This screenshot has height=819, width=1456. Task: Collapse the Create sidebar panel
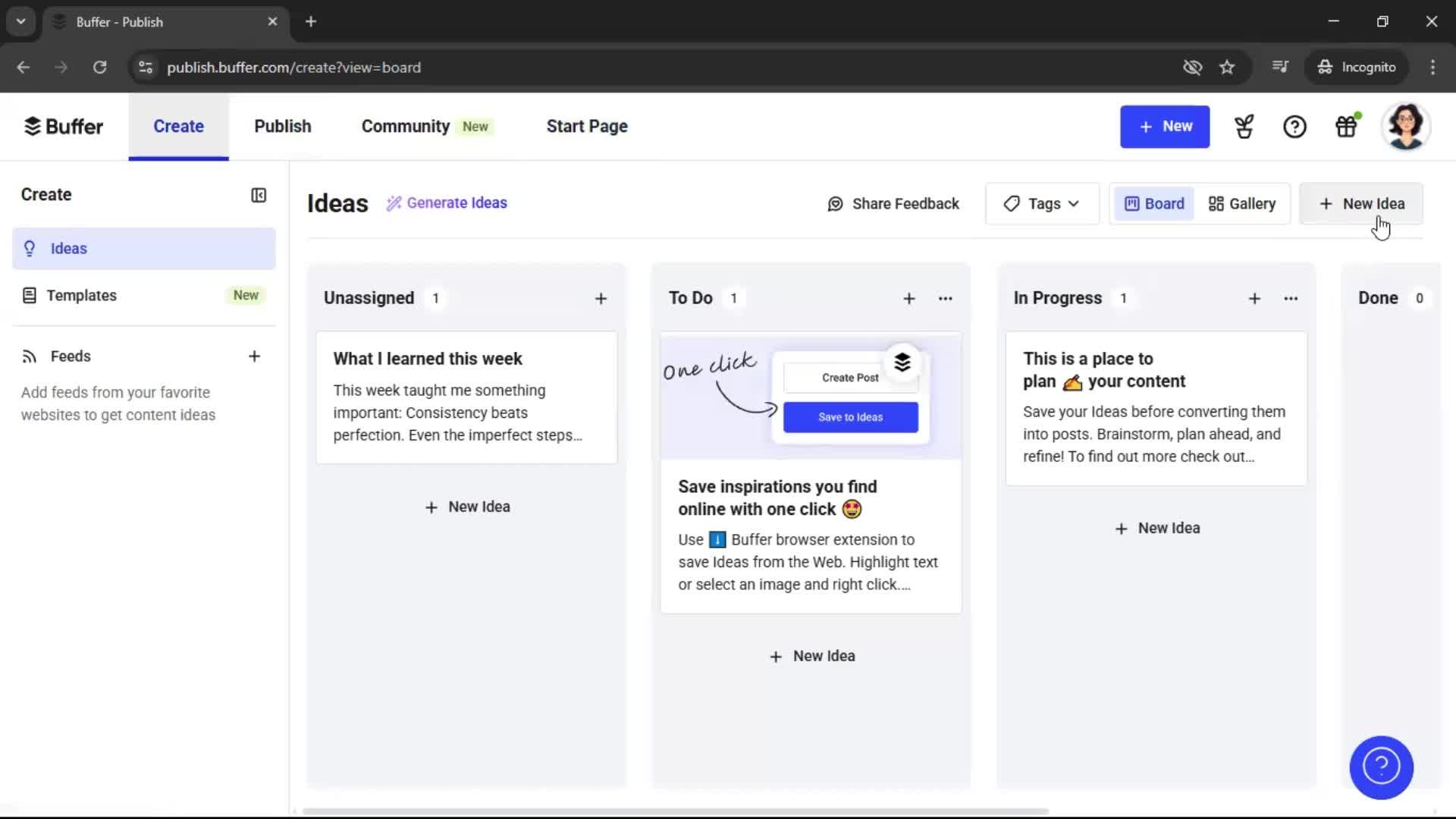pos(258,195)
